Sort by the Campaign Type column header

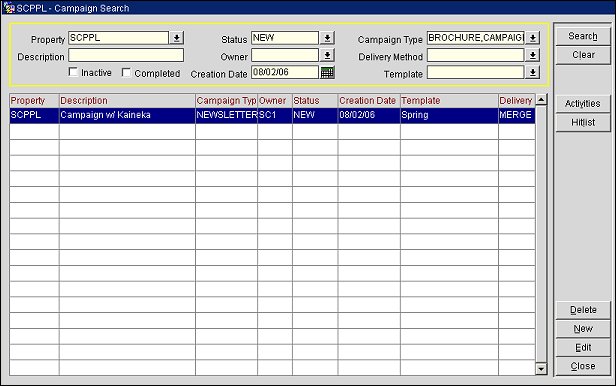[226, 101]
